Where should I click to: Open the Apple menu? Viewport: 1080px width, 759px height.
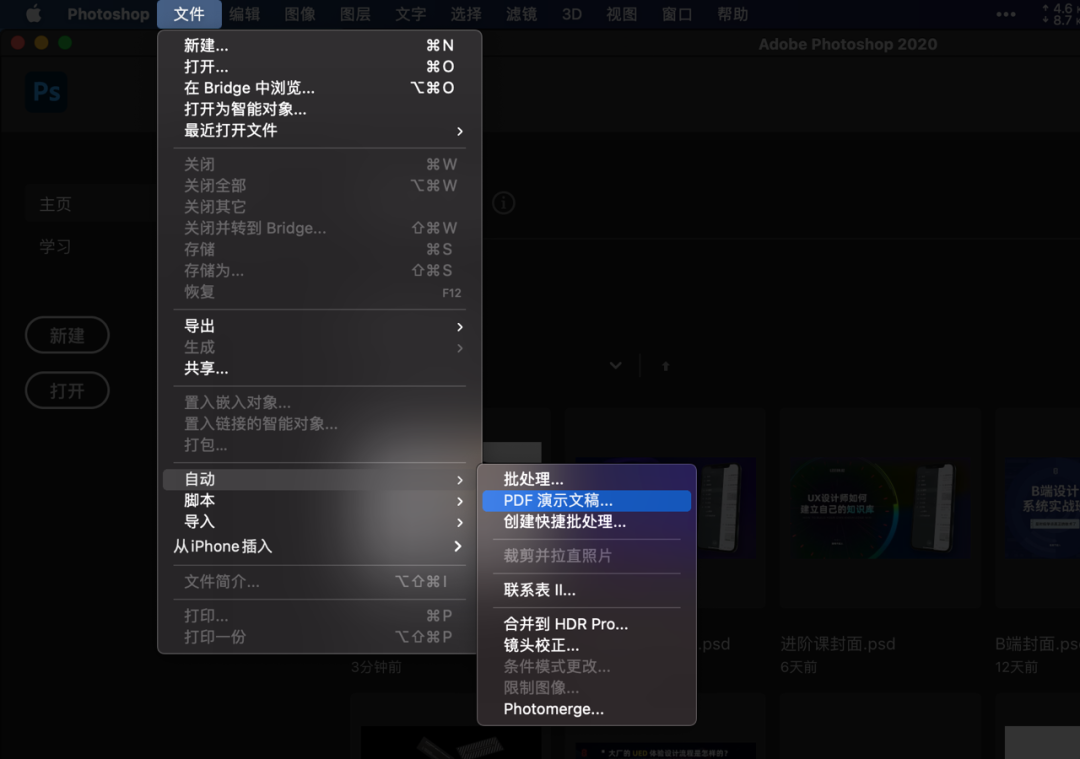click(x=33, y=14)
